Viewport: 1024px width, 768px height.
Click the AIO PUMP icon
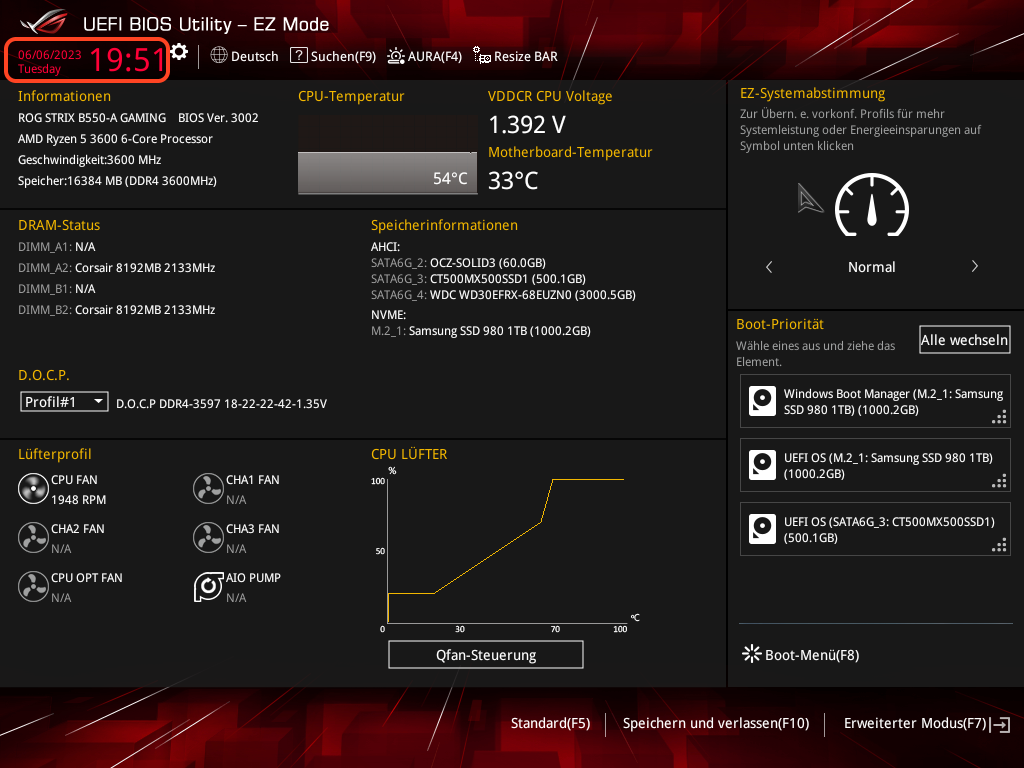(x=208, y=586)
